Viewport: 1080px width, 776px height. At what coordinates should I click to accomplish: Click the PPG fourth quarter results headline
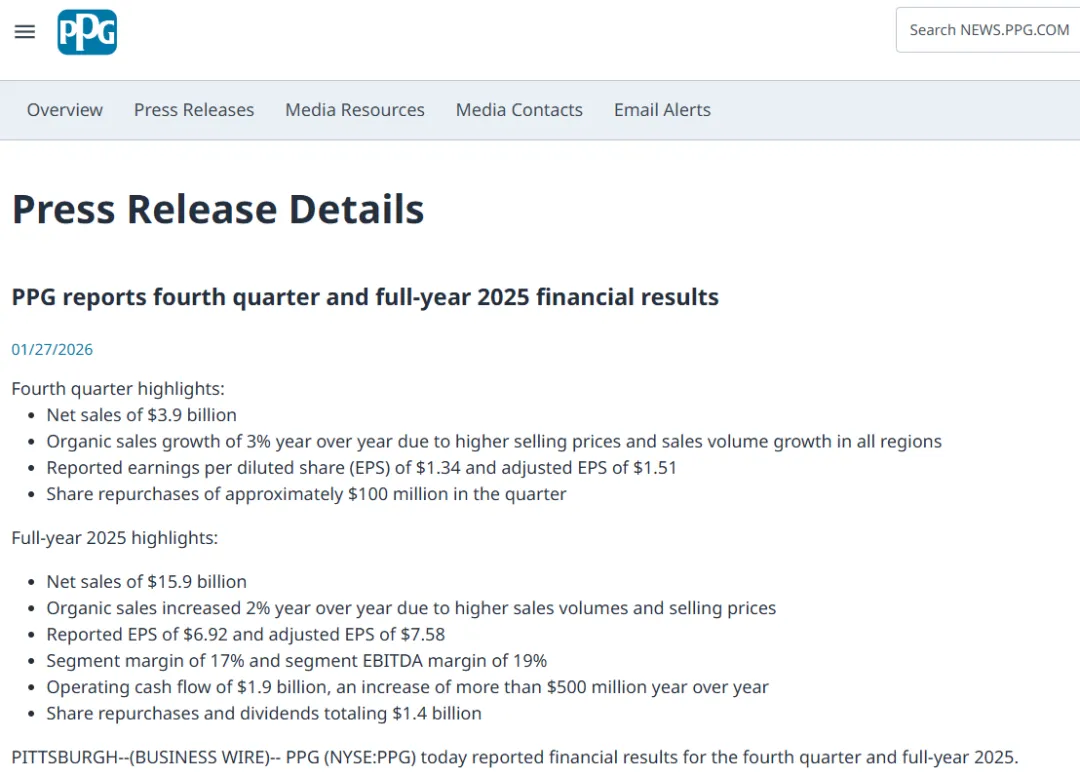[365, 297]
